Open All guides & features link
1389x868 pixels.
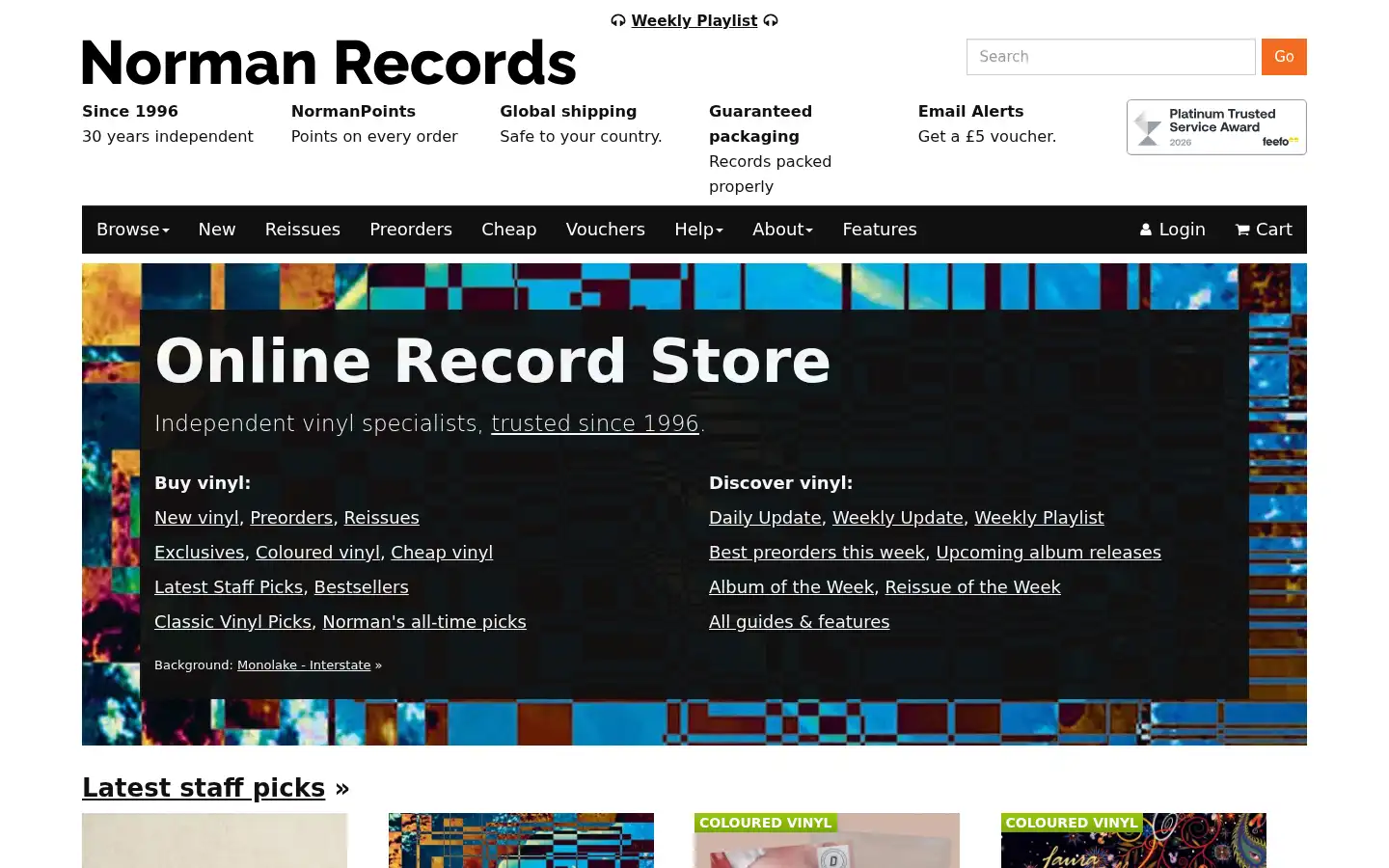click(800, 622)
